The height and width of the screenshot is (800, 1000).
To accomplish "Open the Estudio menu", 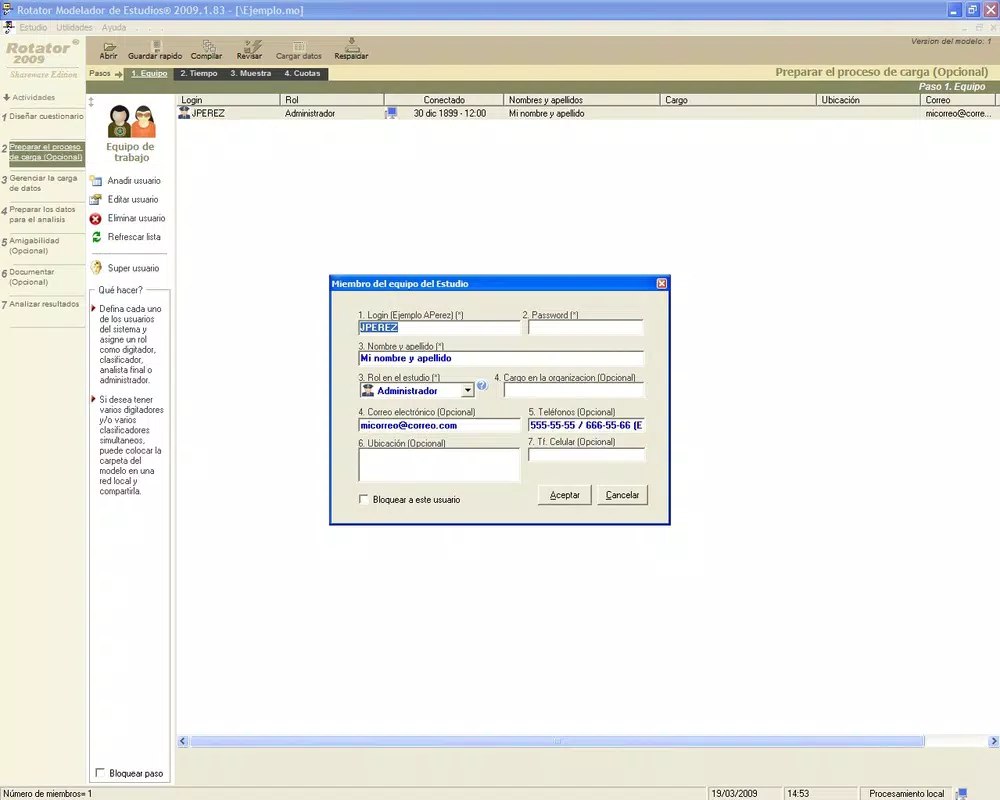I will [x=33, y=27].
